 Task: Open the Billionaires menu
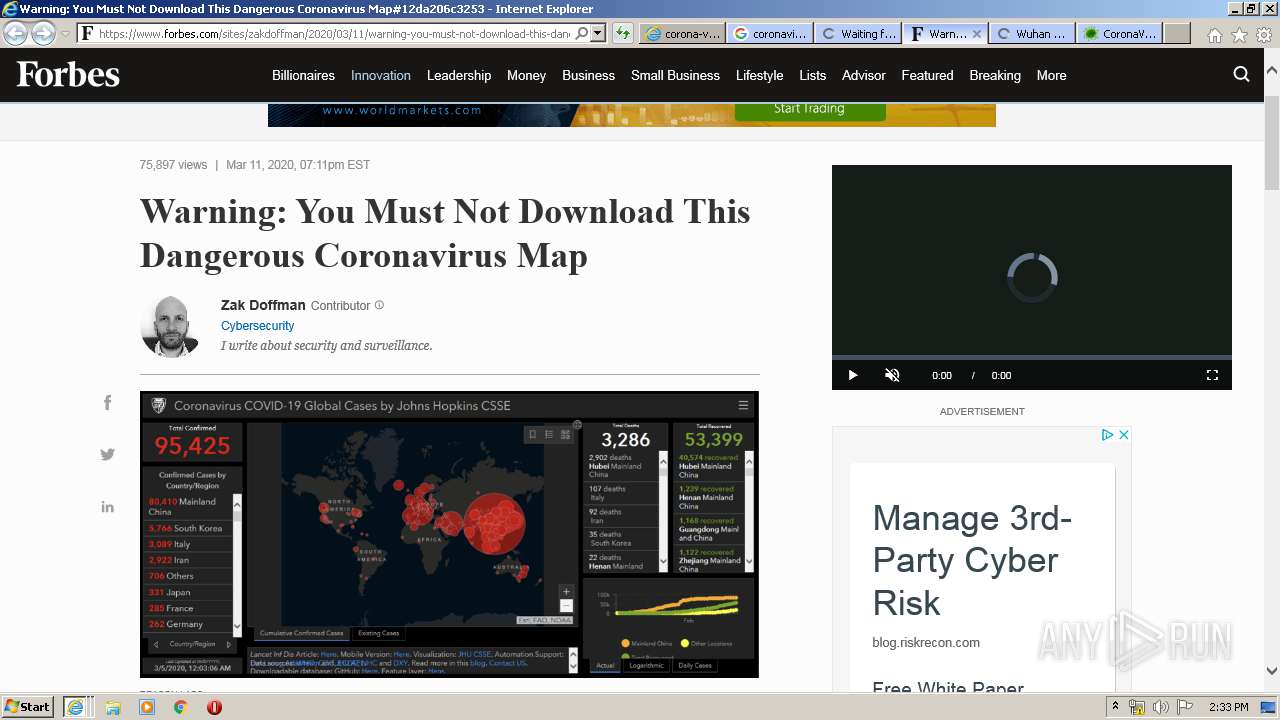[x=303, y=75]
